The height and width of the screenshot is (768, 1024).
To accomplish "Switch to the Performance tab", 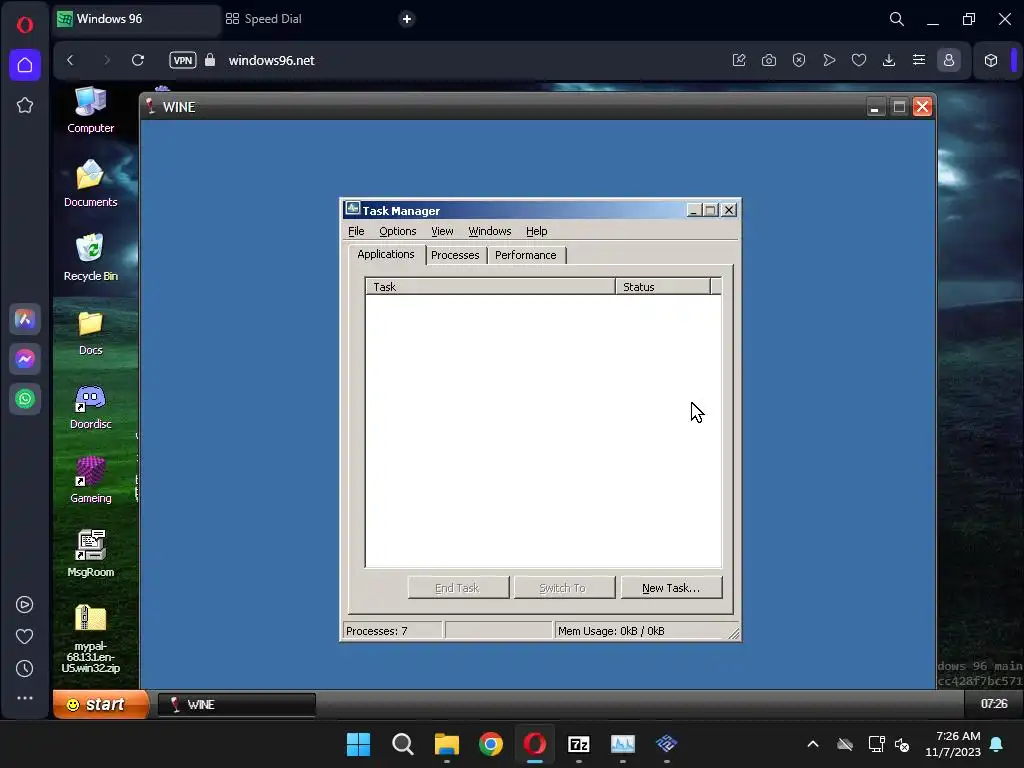I will pyautogui.click(x=526, y=255).
